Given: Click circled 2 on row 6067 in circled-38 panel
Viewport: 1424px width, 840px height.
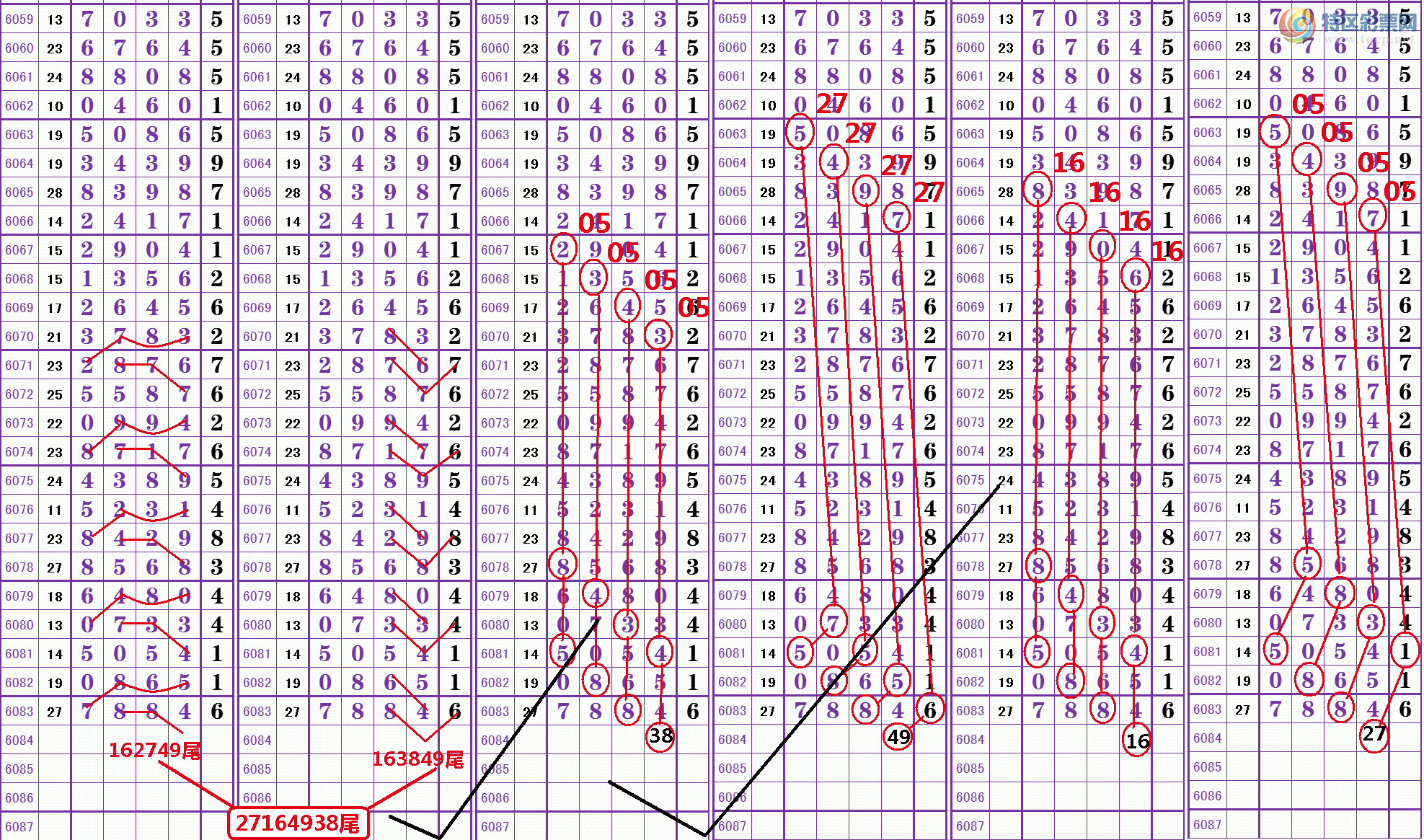Looking at the screenshot, I should pos(562,249).
